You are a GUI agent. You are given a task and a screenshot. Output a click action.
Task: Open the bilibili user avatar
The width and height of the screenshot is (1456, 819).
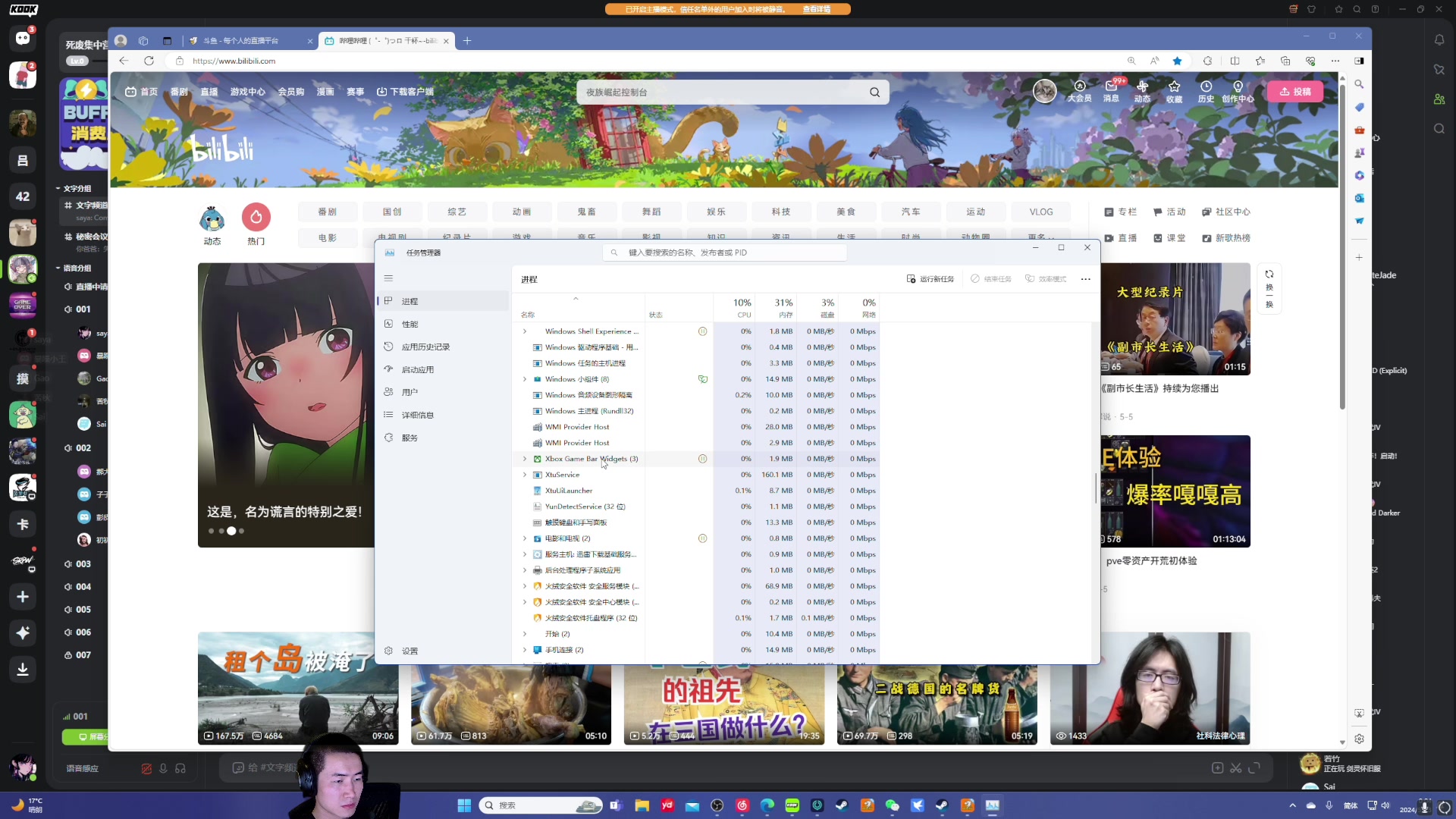click(x=1044, y=91)
